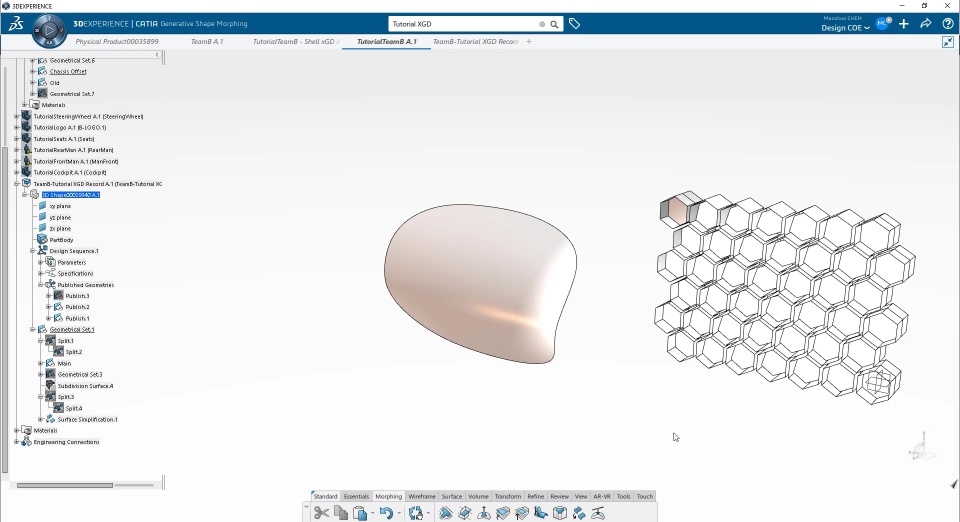Open the Paste dropdown arrow

click(372, 513)
